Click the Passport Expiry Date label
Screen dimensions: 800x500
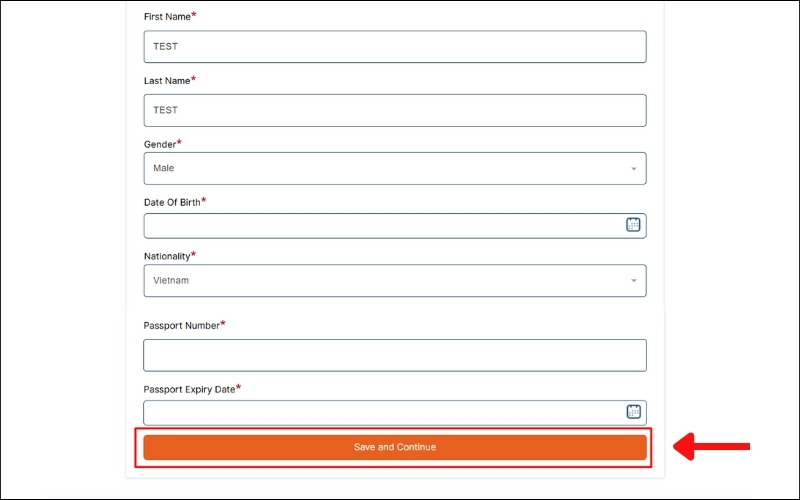tap(189, 389)
